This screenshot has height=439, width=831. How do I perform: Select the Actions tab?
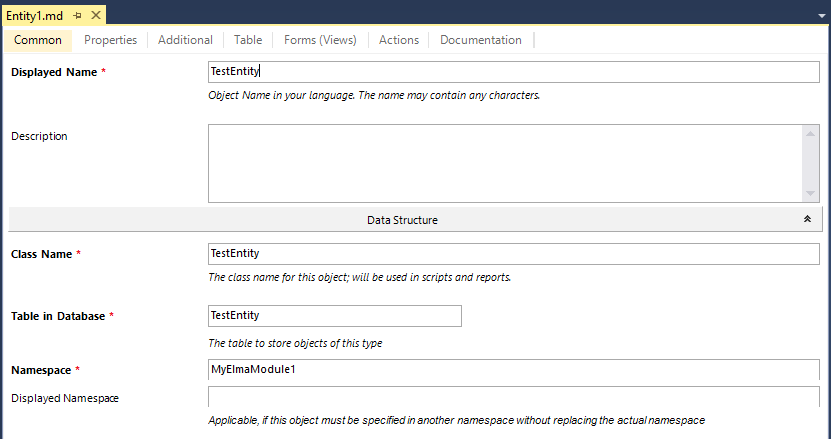click(x=399, y=40)
